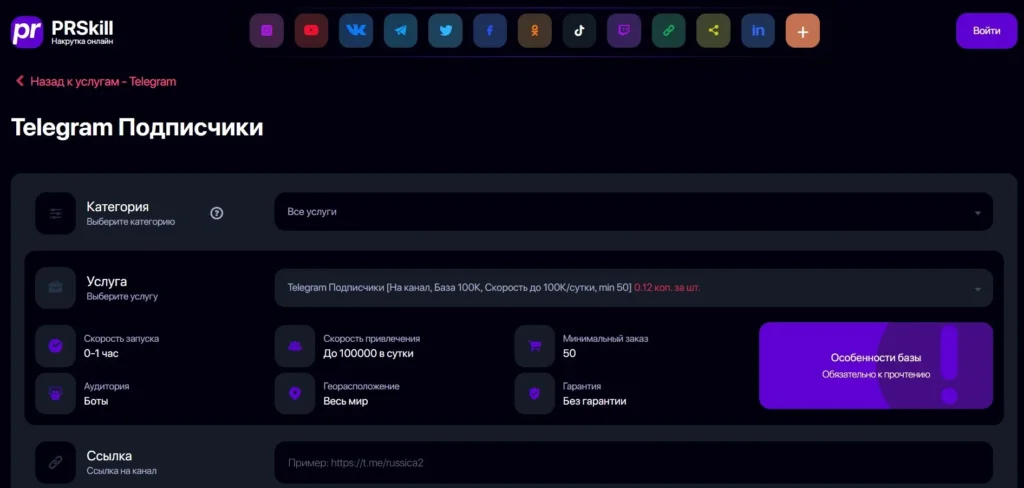Viewport: 1024px width, 488px height.
Task: Open the Twitter services icon
Action: (445, 31)
